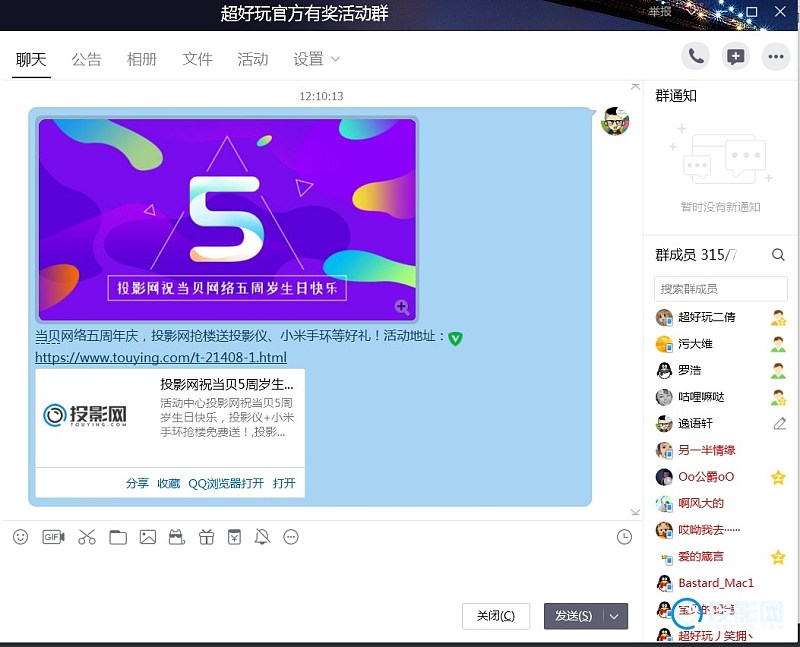
Task: Click the avatar of member 另一半情缘
Action: click(x=664, y=450)
